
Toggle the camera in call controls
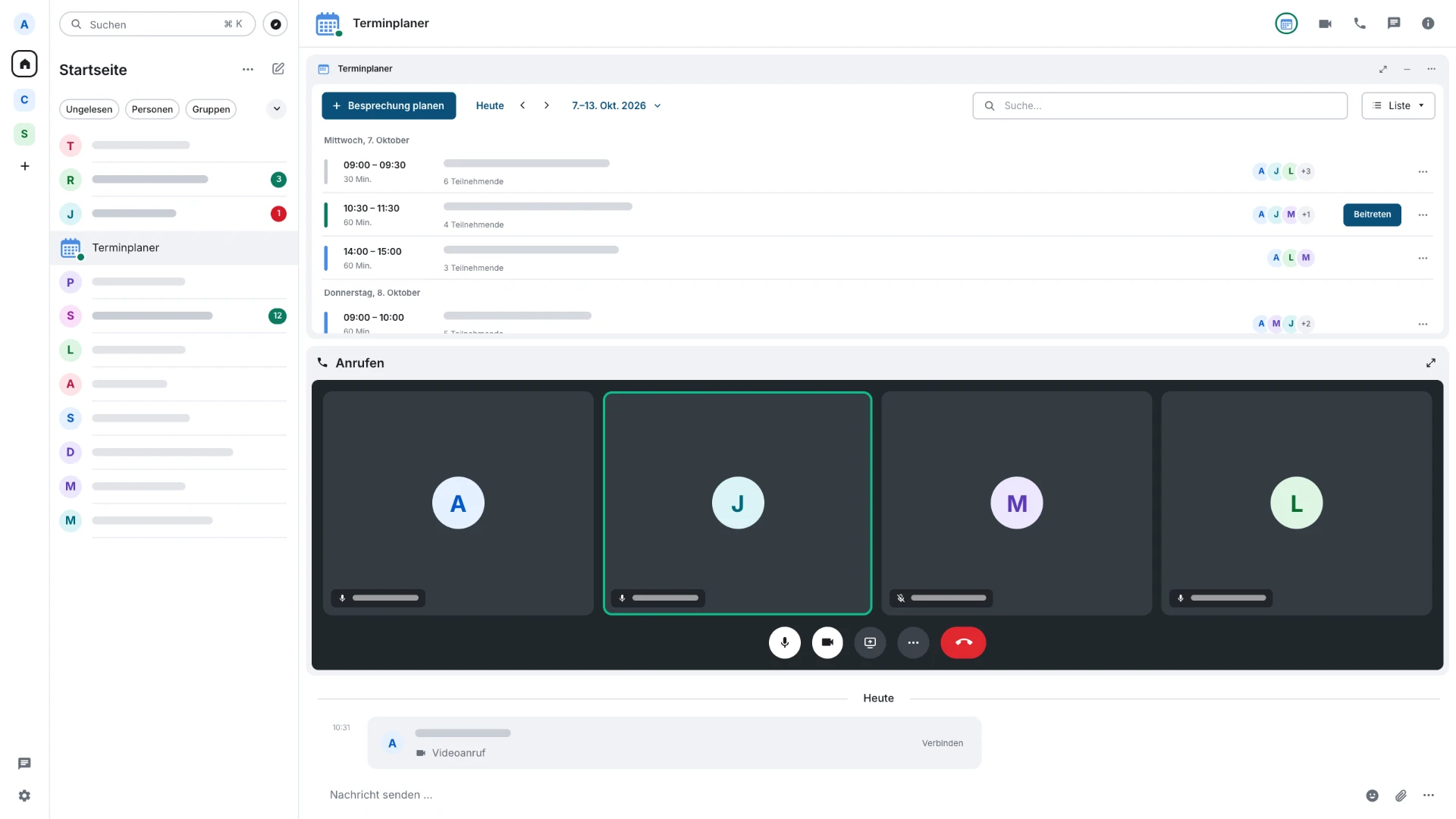[x=827, y=642]
